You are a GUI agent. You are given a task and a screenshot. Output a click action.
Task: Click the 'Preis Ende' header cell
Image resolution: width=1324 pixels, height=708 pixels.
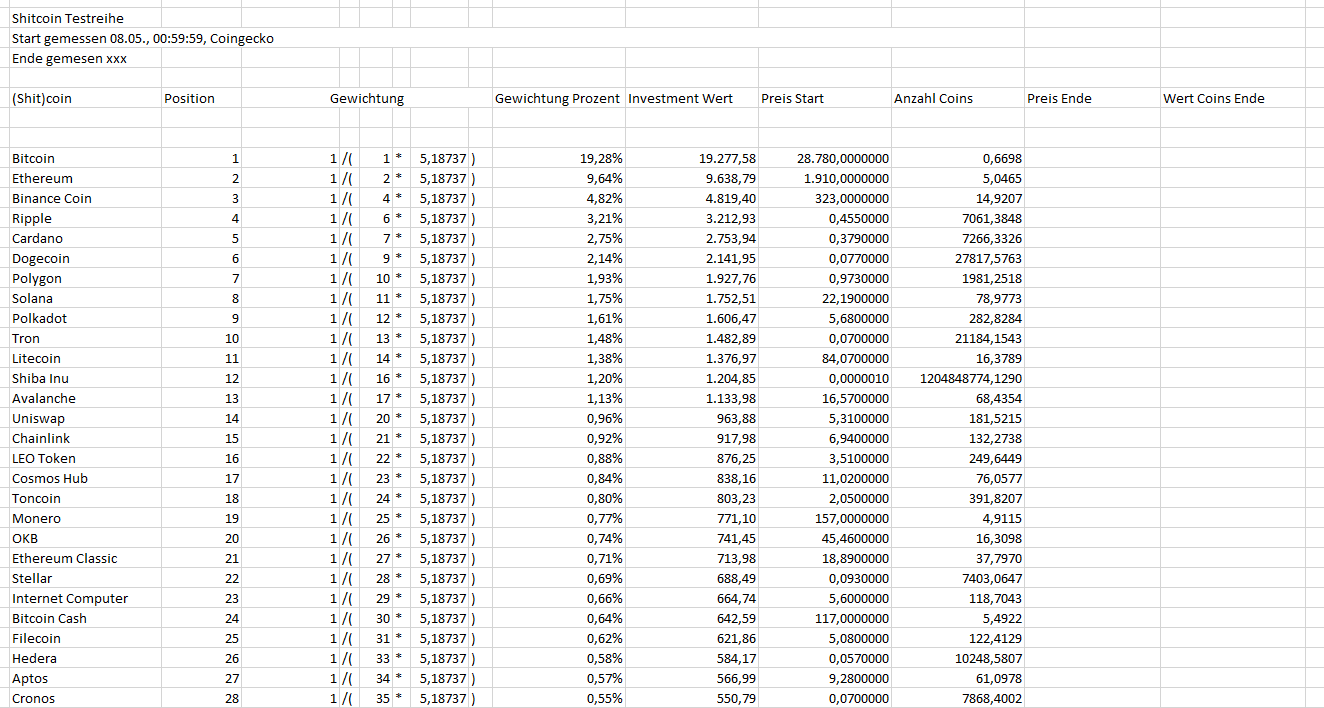[x=1092, y=98]
